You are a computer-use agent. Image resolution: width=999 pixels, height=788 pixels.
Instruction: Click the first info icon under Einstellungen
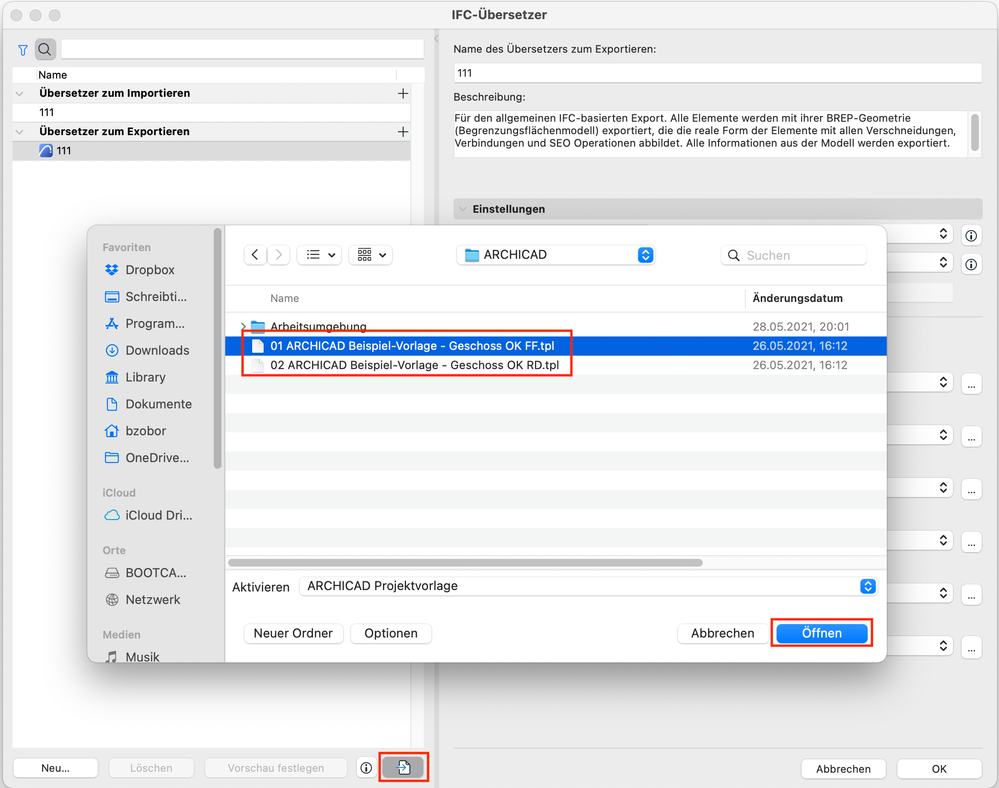(971, 236)
